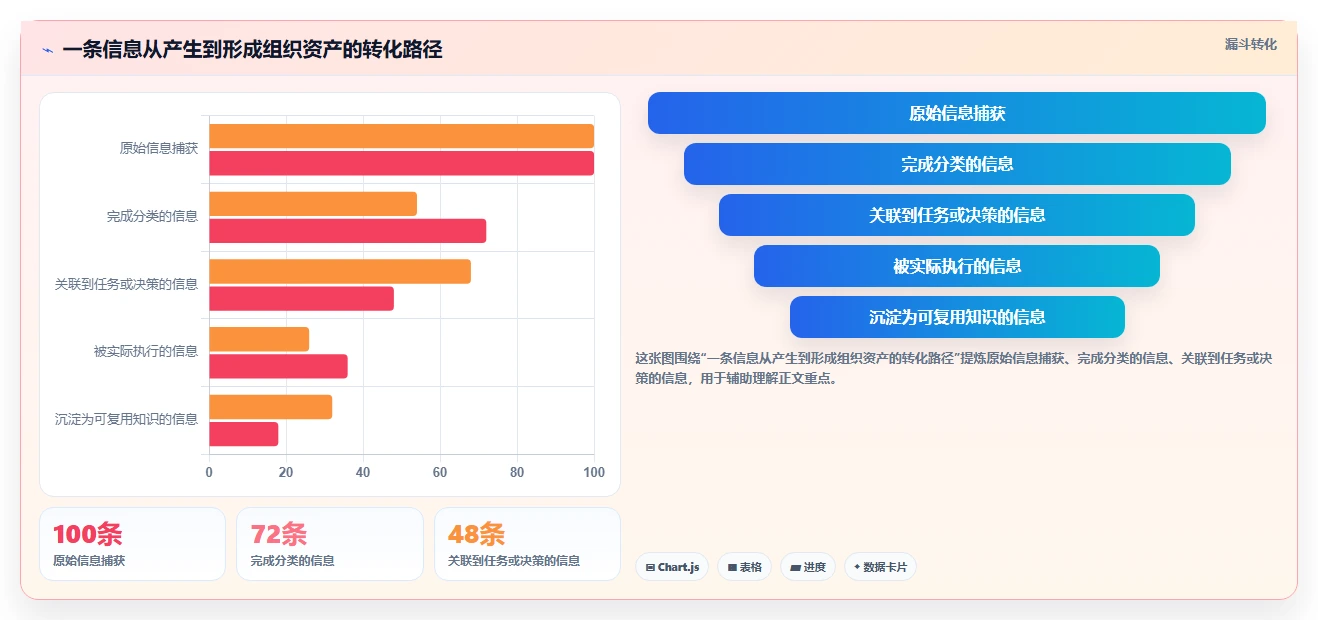Image resolution: width=1318 pixels, height=620 pixels.
Task: Click the x-axis tick value 0
Action: 209,472
